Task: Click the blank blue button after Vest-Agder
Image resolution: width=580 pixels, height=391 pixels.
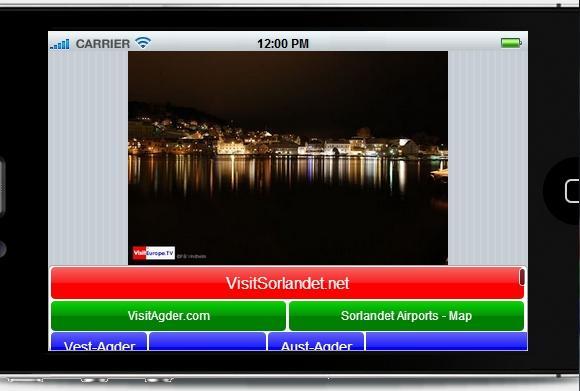Action: [208, 341]
